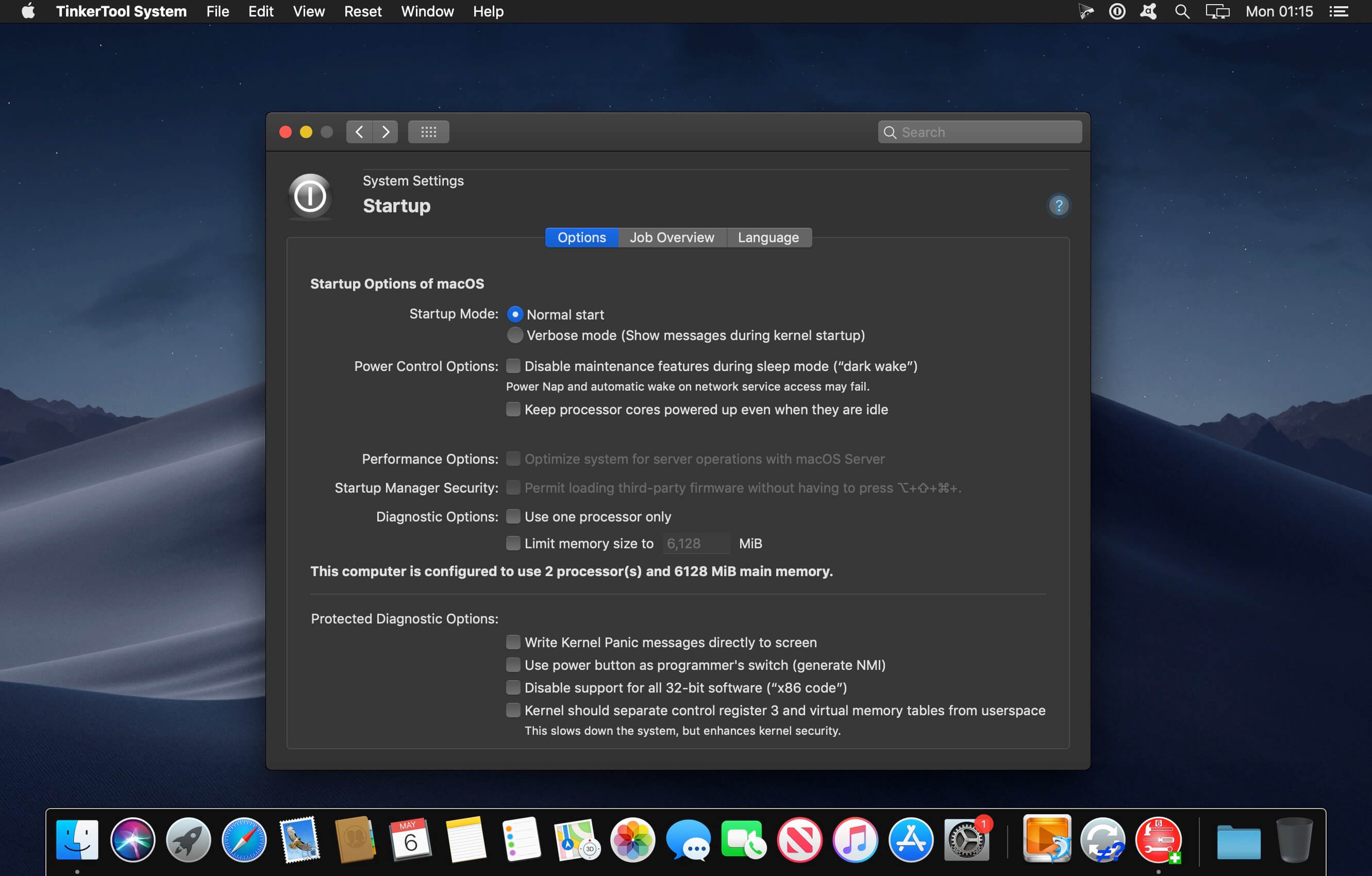1372x876 pixels.
Task: Open App Store from the Dock
Action: coord(911,839)
